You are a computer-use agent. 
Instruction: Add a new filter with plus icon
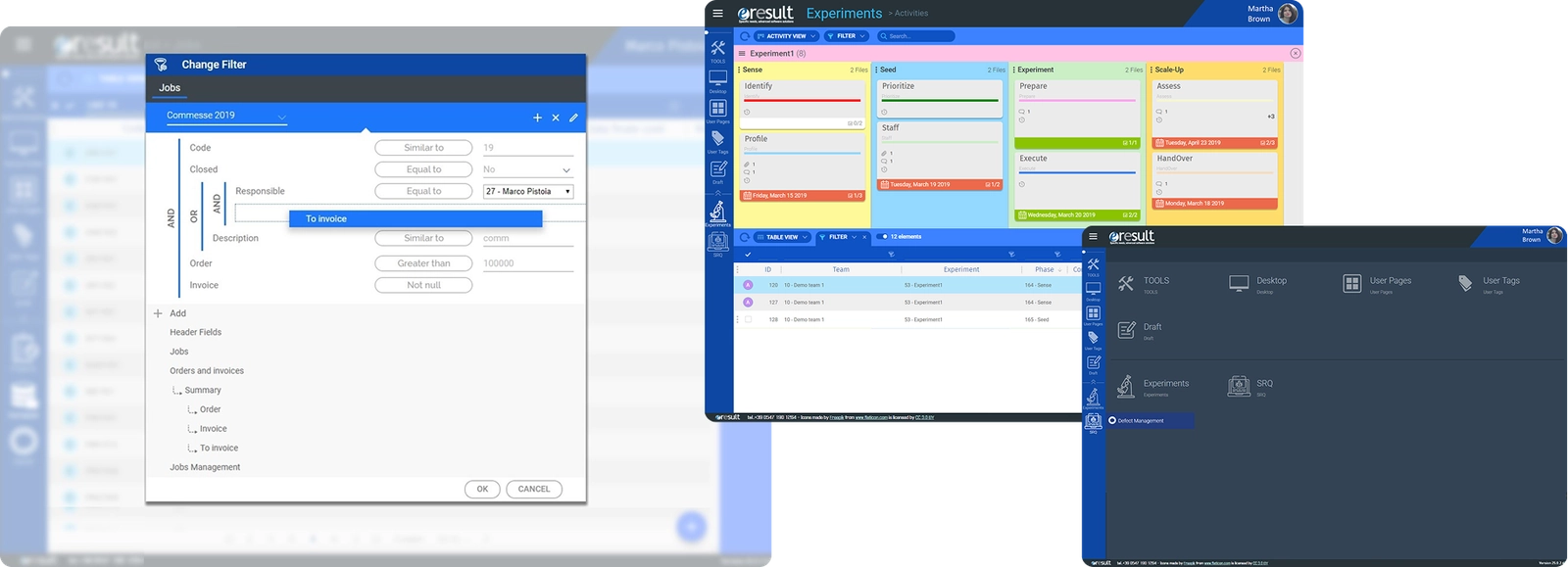pyautogui.click(x=537, y=118)
